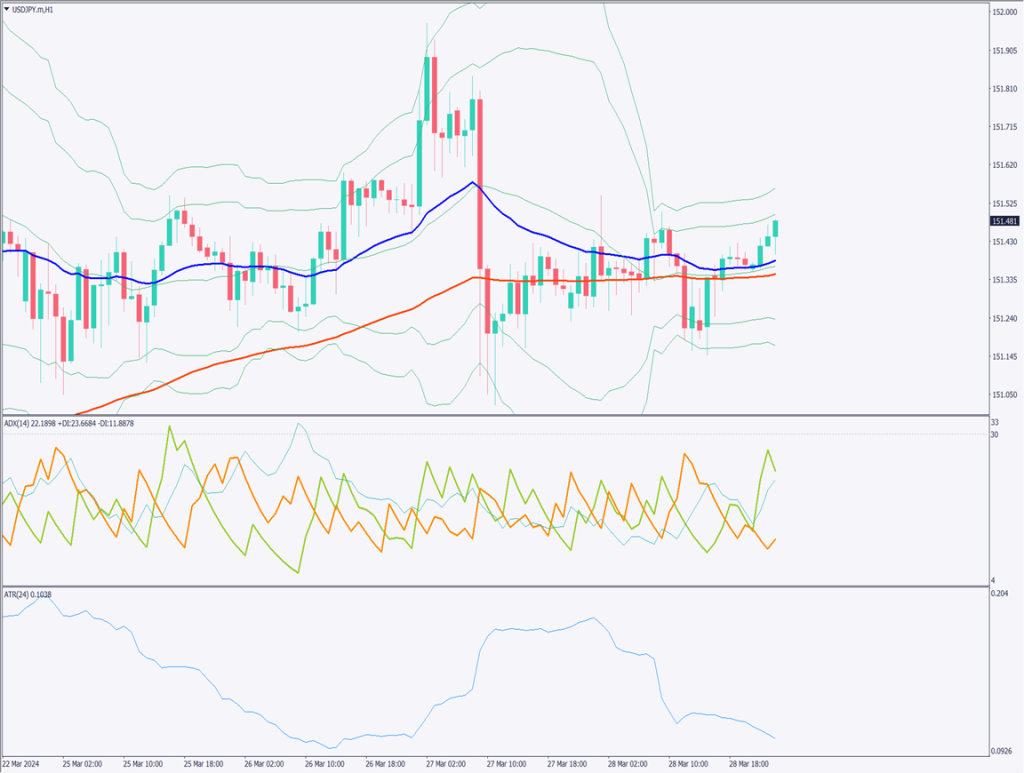Click the 26 Mar 10:00 time marker
This screenshot has height=773, width=1024.
pos(326,763)
